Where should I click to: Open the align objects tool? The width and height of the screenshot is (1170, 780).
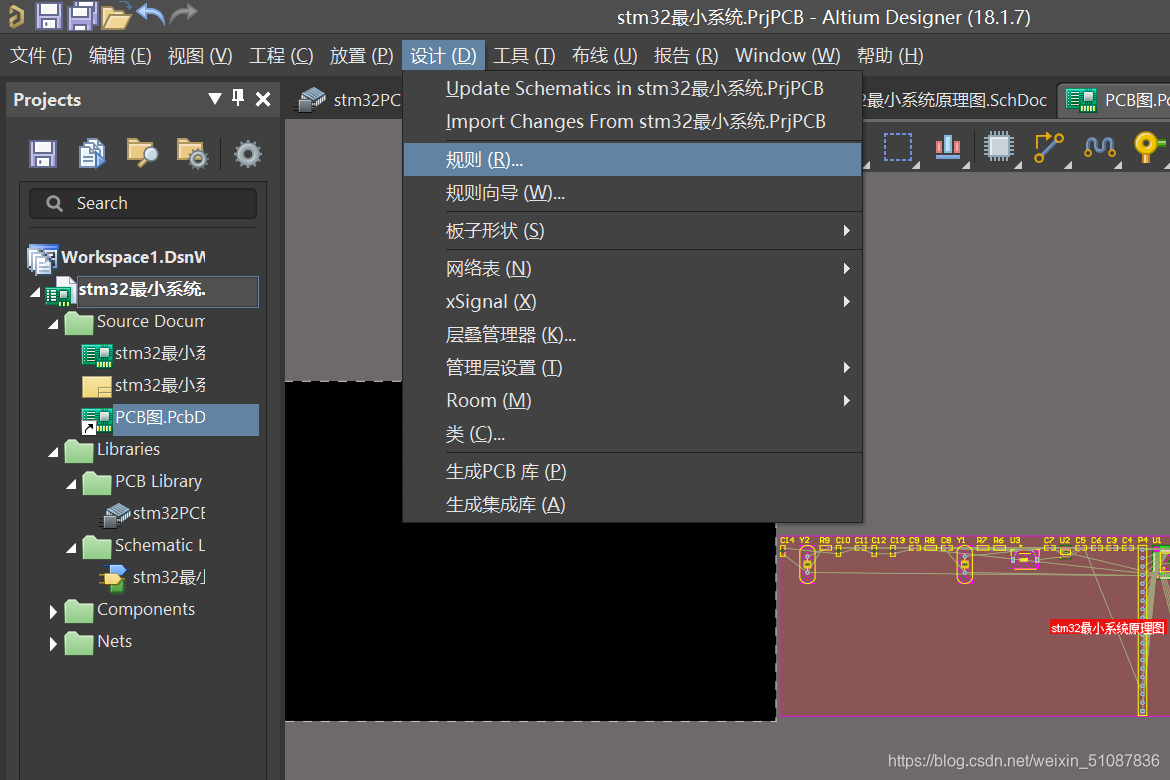click(x=947, y=147)
